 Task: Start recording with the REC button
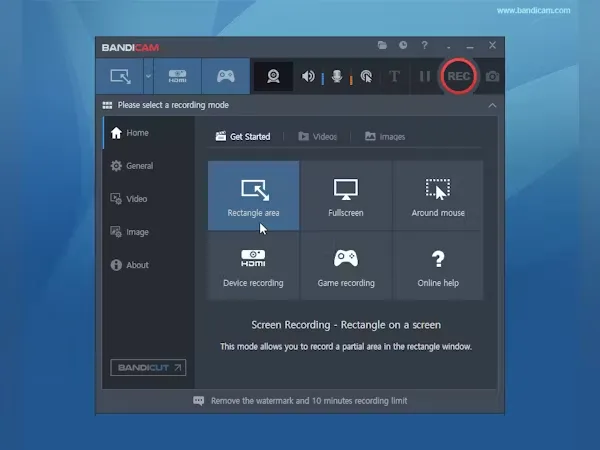(458, 76)
